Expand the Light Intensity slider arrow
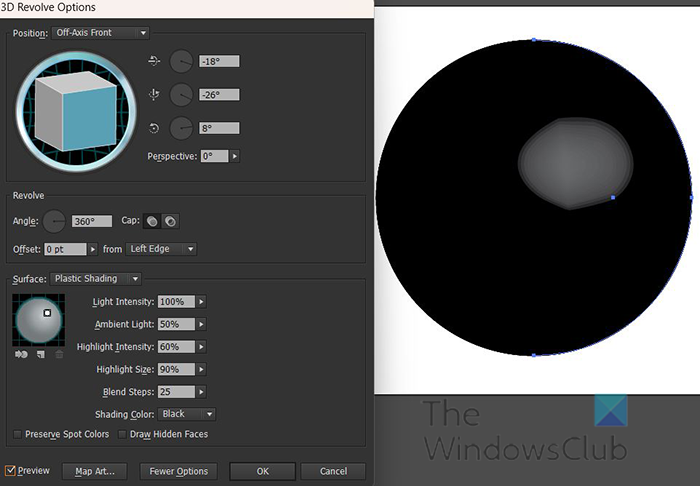 [201, 302]
